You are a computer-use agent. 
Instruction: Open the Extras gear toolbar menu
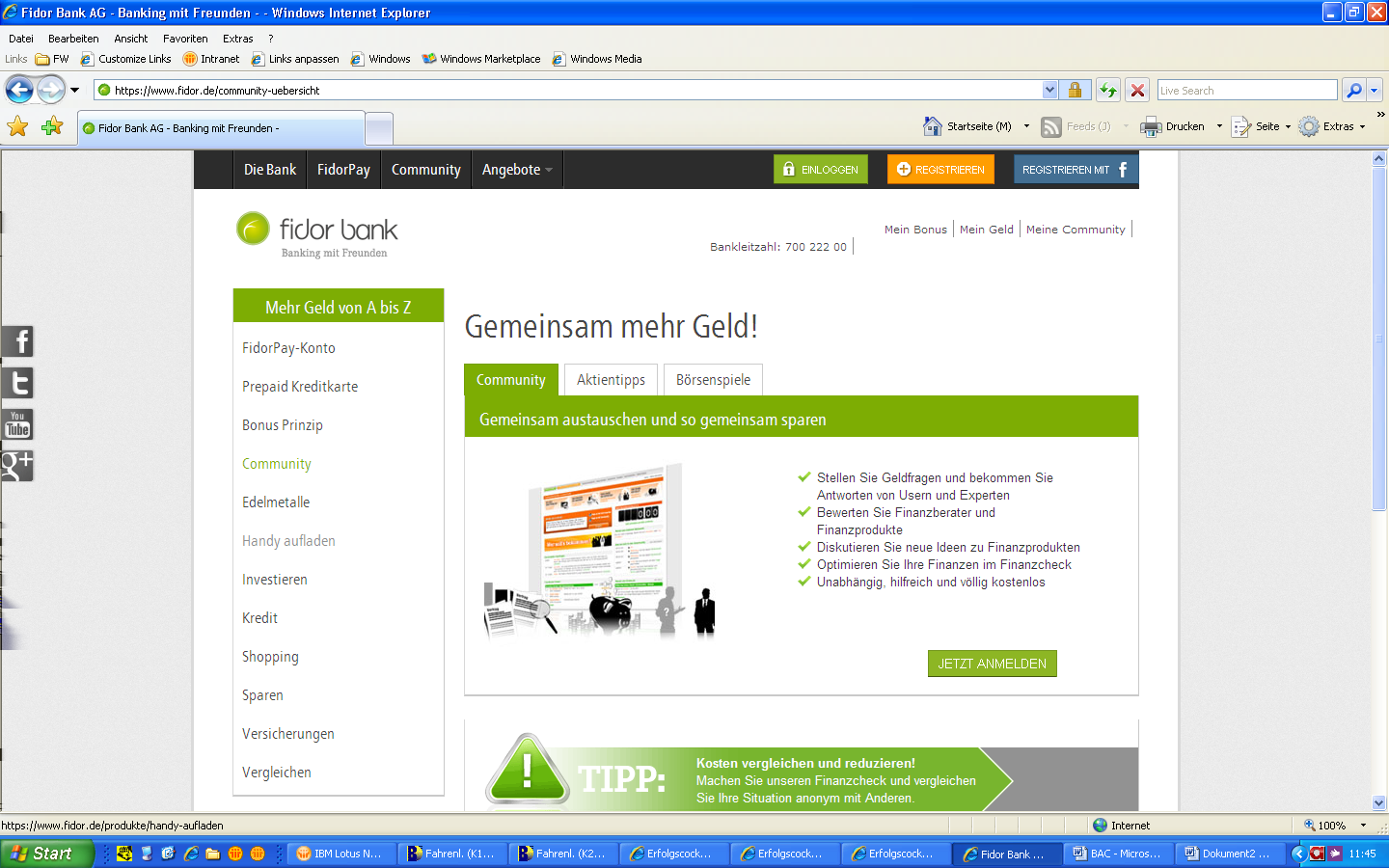tap(1332, 126)
